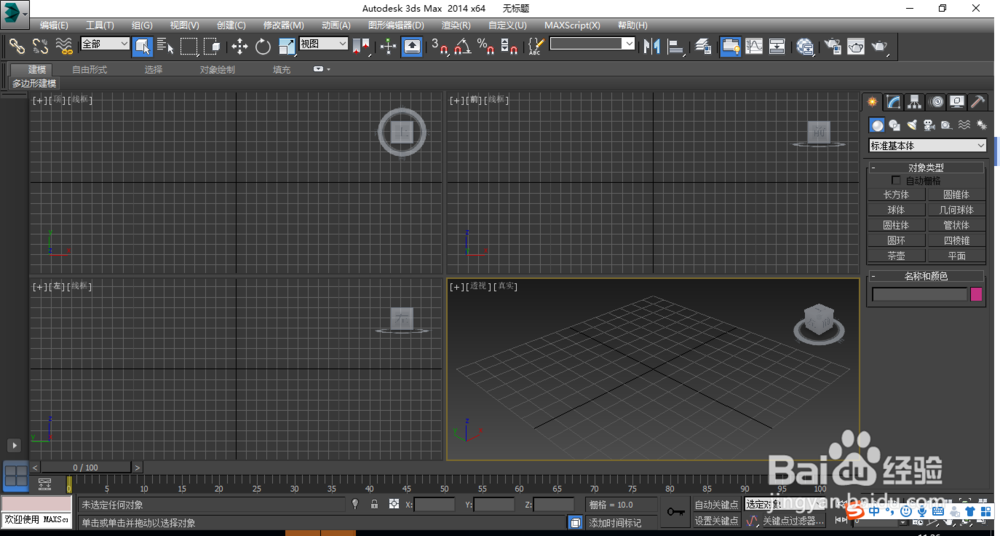This screenshot has width=1000, height=536.
Task: Expand the 全部 selection filter dropdown
Action: click(105, 44)
